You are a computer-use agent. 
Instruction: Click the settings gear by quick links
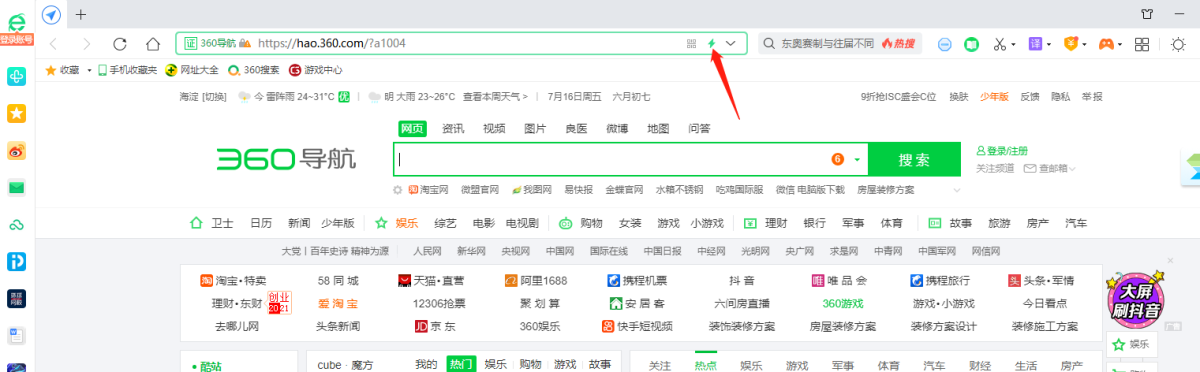(x=398, y=190)
